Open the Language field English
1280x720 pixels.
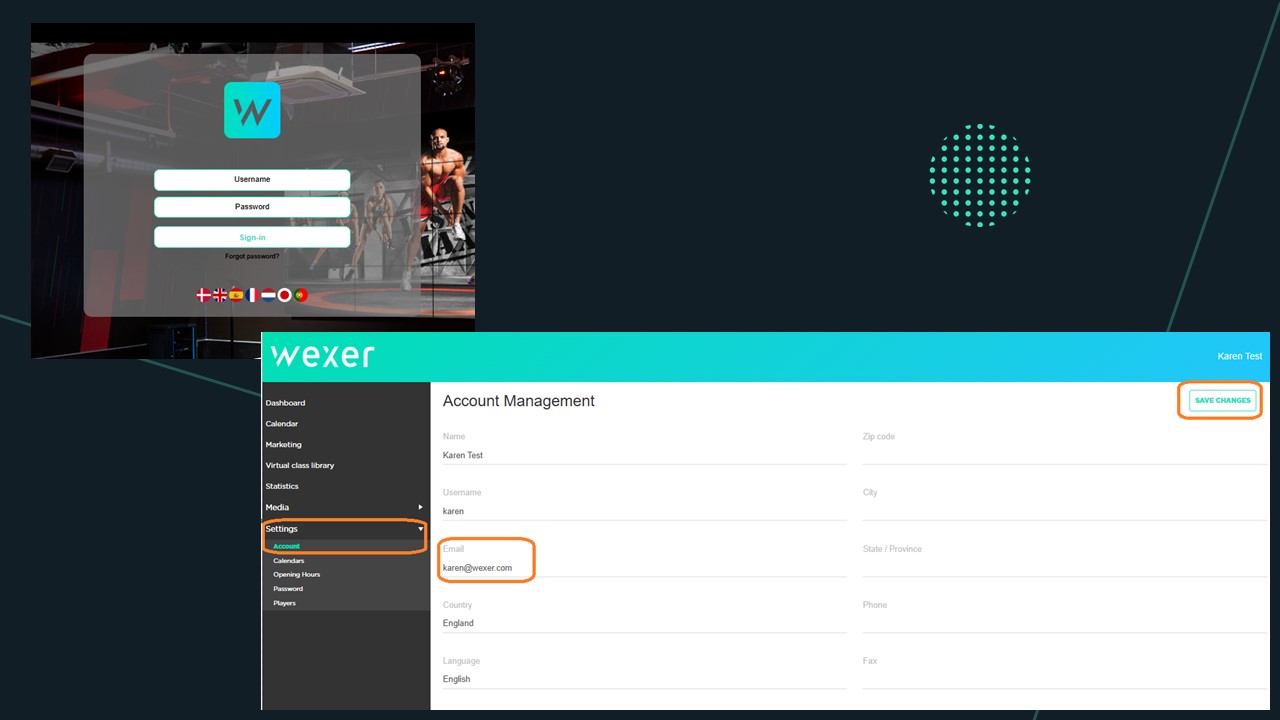(x=644, y=679)
